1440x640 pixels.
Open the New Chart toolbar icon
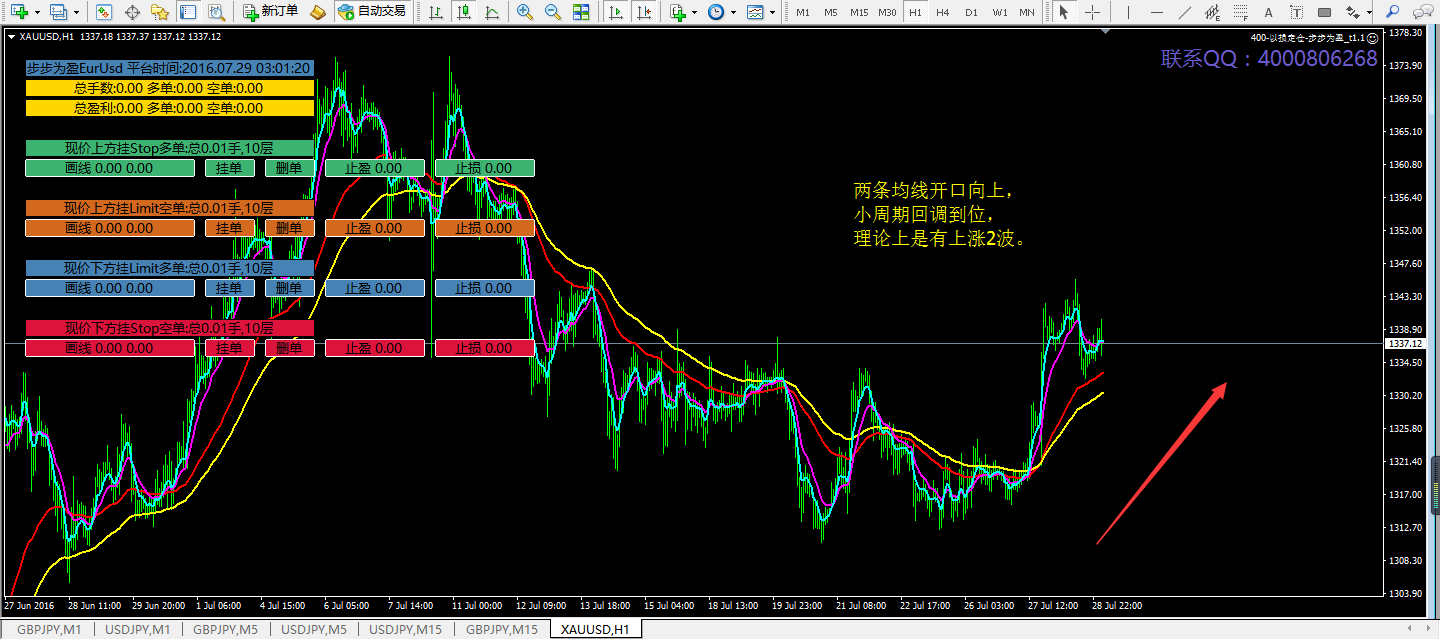click(x=19, y=12)
